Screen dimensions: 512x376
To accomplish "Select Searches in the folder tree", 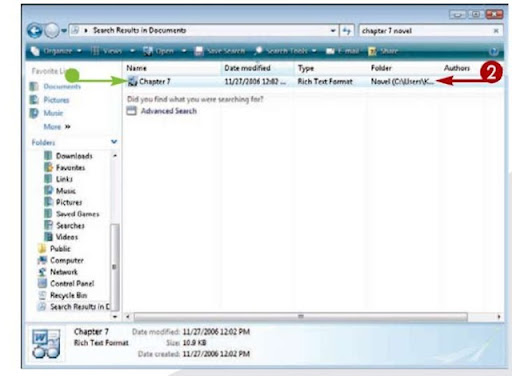I will click(70, 226).
